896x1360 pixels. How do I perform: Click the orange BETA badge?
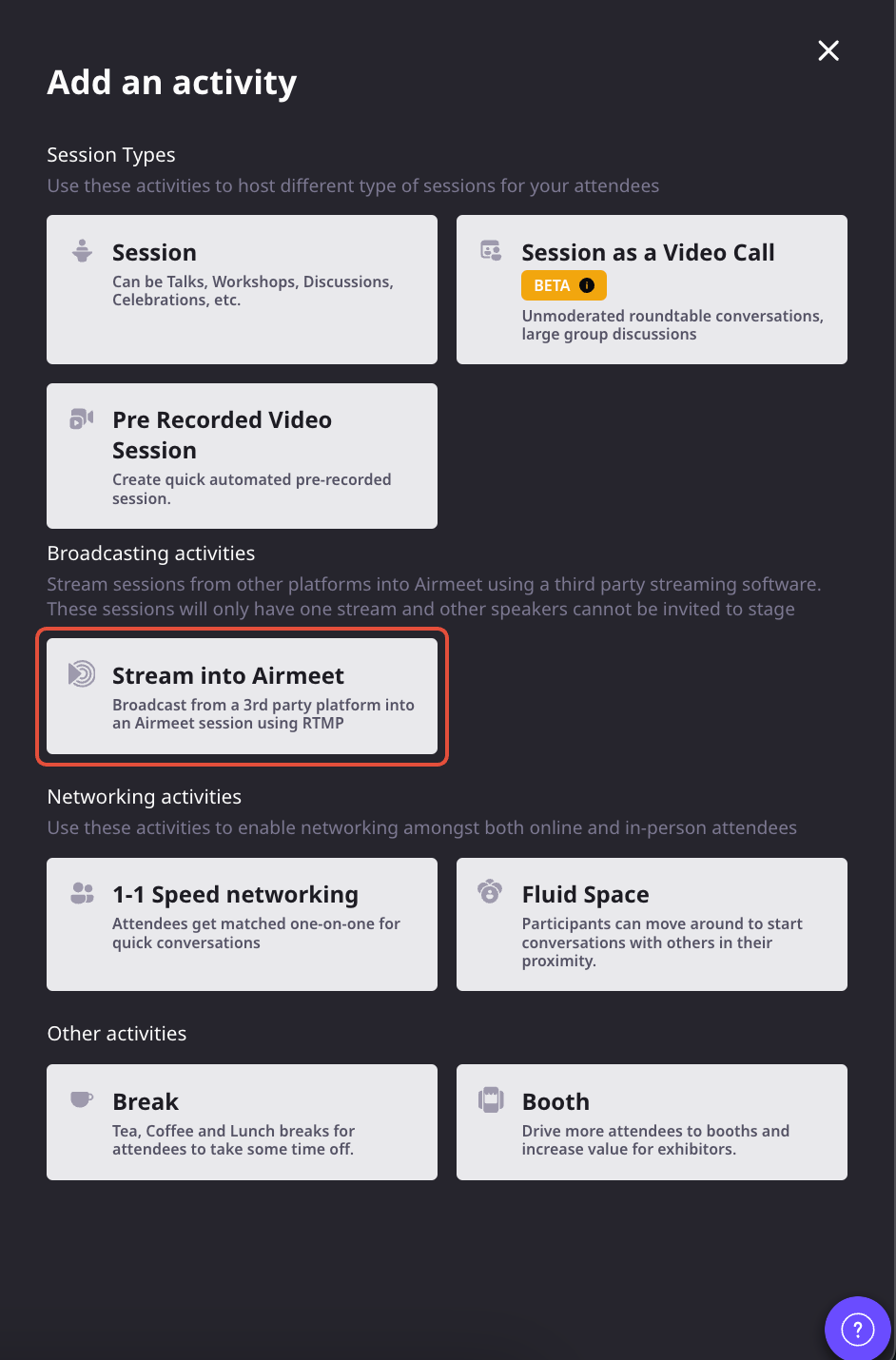(563, 285)
